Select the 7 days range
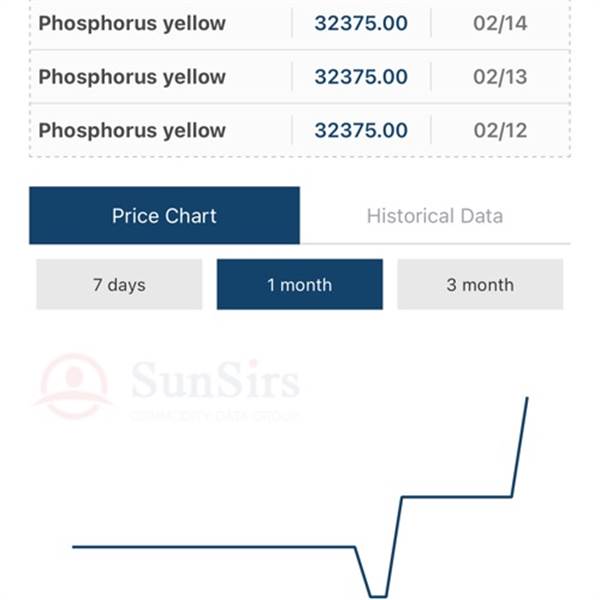 (x=119, y=284)
